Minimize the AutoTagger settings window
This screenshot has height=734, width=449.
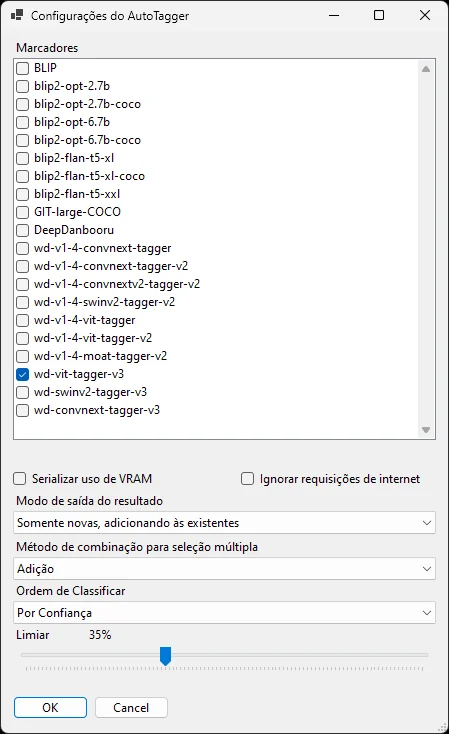coord(334,15)
